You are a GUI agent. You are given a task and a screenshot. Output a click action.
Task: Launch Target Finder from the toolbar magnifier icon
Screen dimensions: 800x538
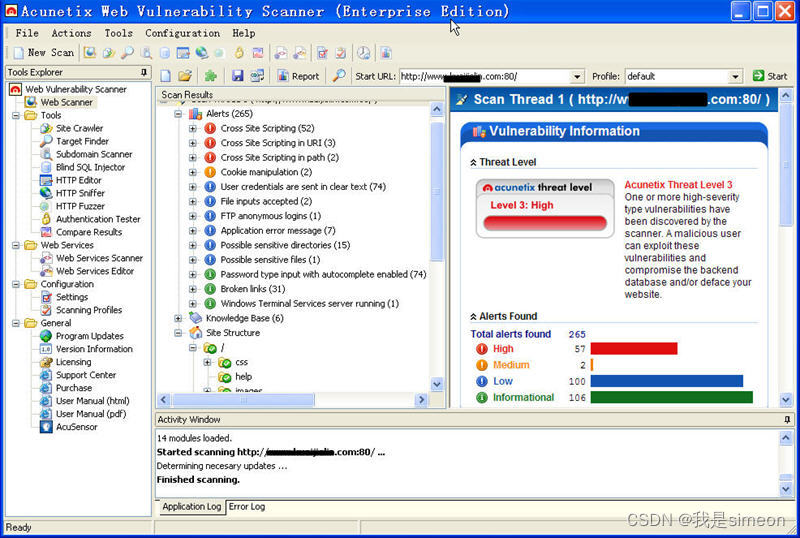point(127,53)
